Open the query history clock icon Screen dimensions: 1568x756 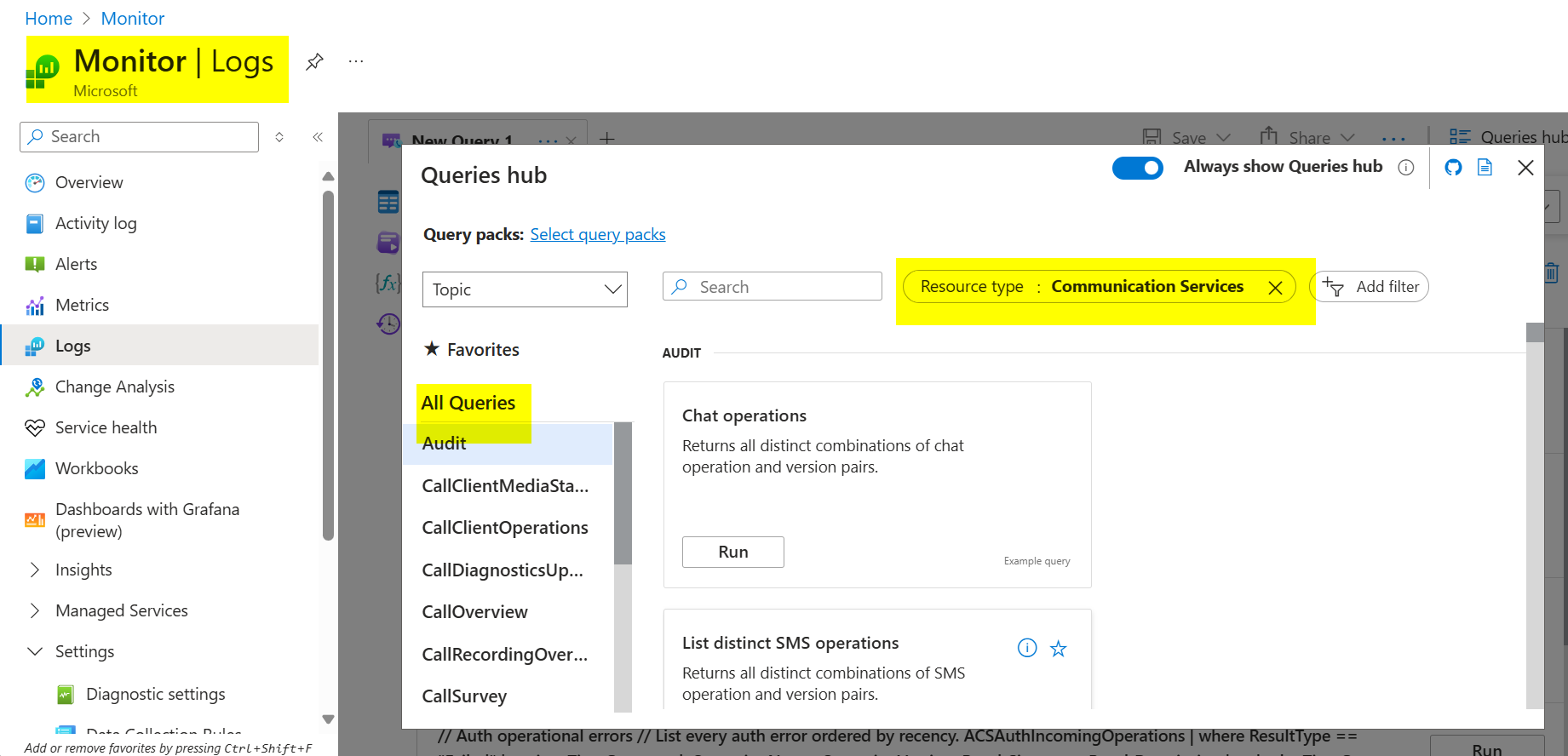388,324
